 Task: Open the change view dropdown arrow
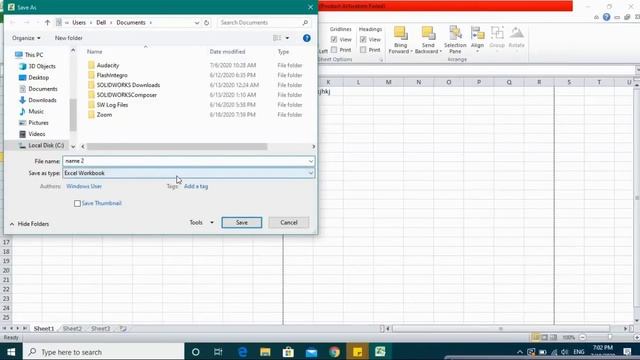pos(287,38)
